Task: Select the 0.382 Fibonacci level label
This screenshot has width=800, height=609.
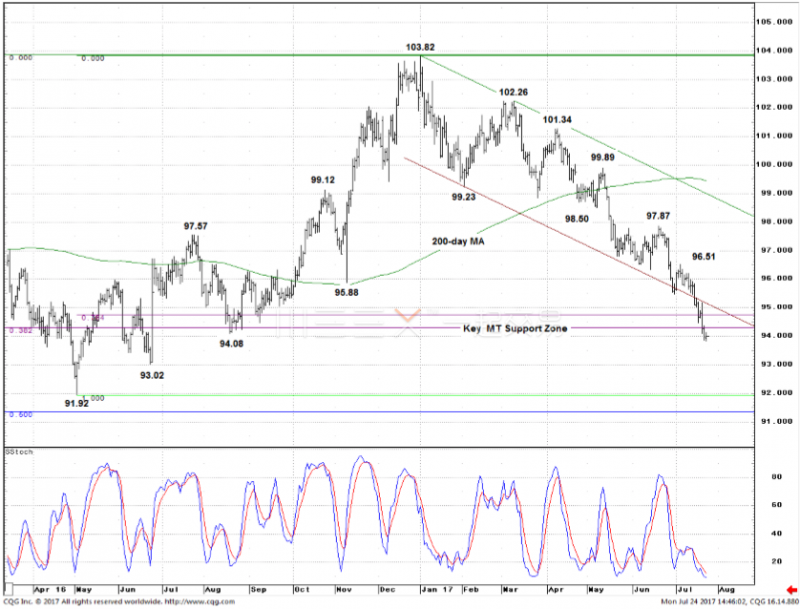Action: [x=18, y=330]
